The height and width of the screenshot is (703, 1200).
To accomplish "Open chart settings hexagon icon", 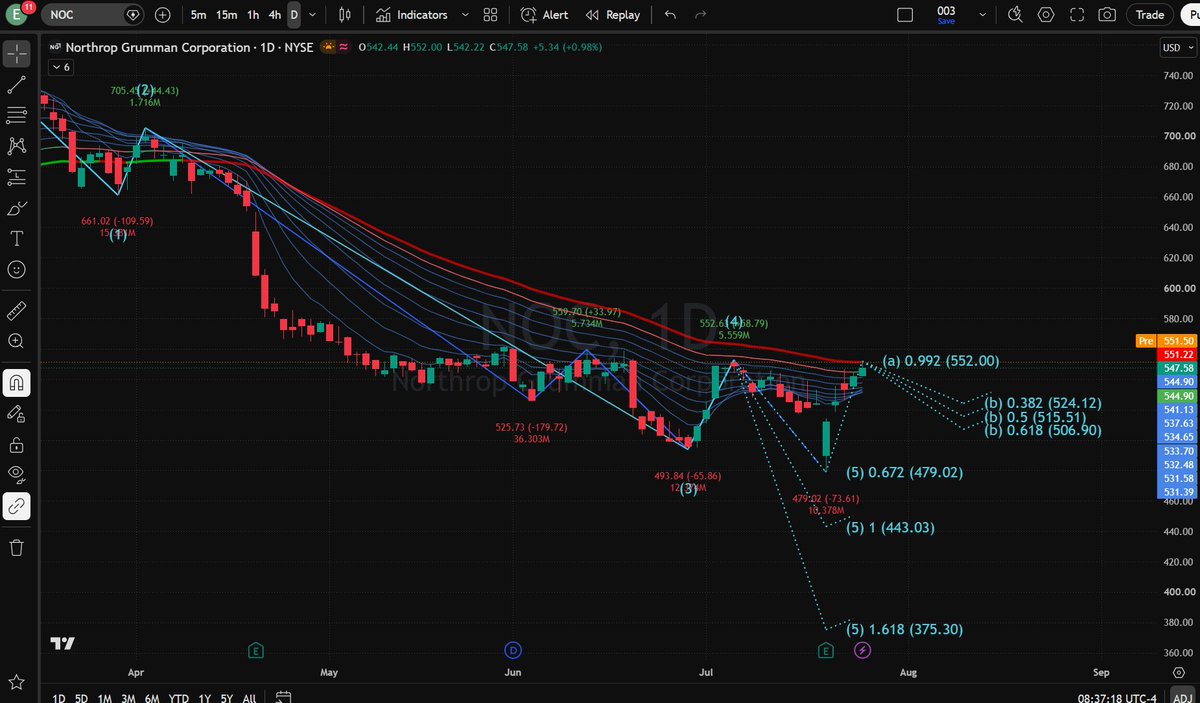I will coord(1046,15).
